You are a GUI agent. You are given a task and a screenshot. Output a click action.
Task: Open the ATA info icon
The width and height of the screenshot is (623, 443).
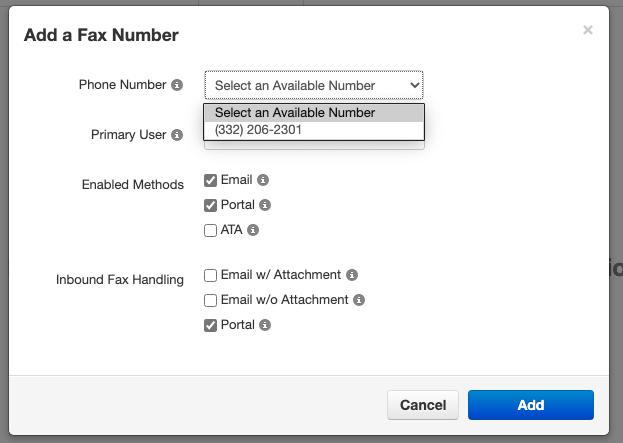[x=253, y=230]
